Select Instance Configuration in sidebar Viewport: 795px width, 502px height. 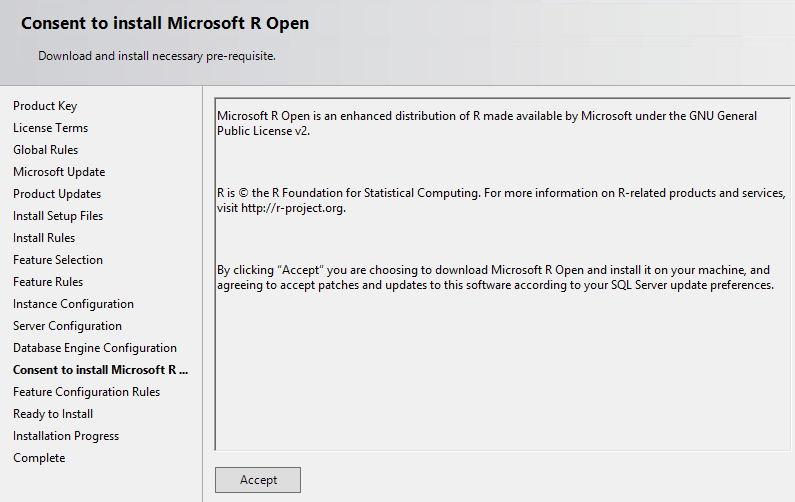click(x=73, y=304)
